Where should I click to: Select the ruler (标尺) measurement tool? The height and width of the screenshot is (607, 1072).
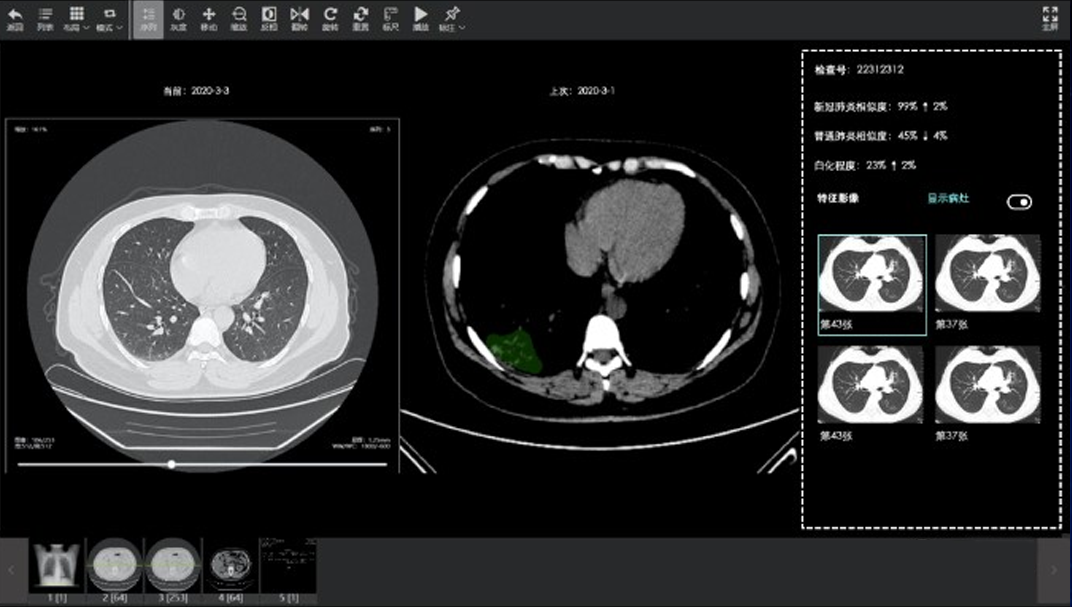(x=390, y=18)
